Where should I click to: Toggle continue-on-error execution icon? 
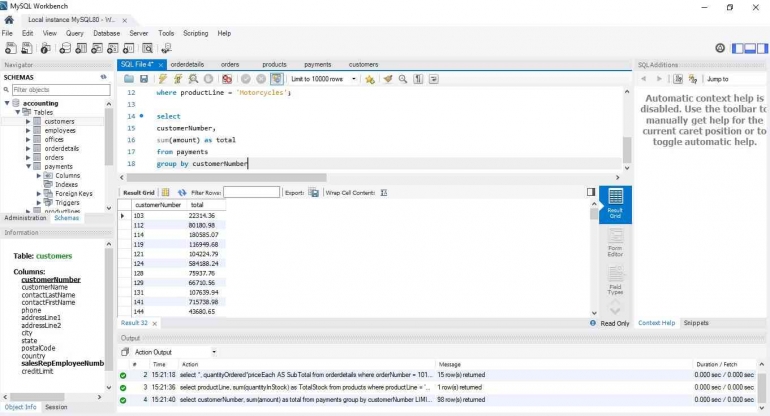click(x=226, y=79)
